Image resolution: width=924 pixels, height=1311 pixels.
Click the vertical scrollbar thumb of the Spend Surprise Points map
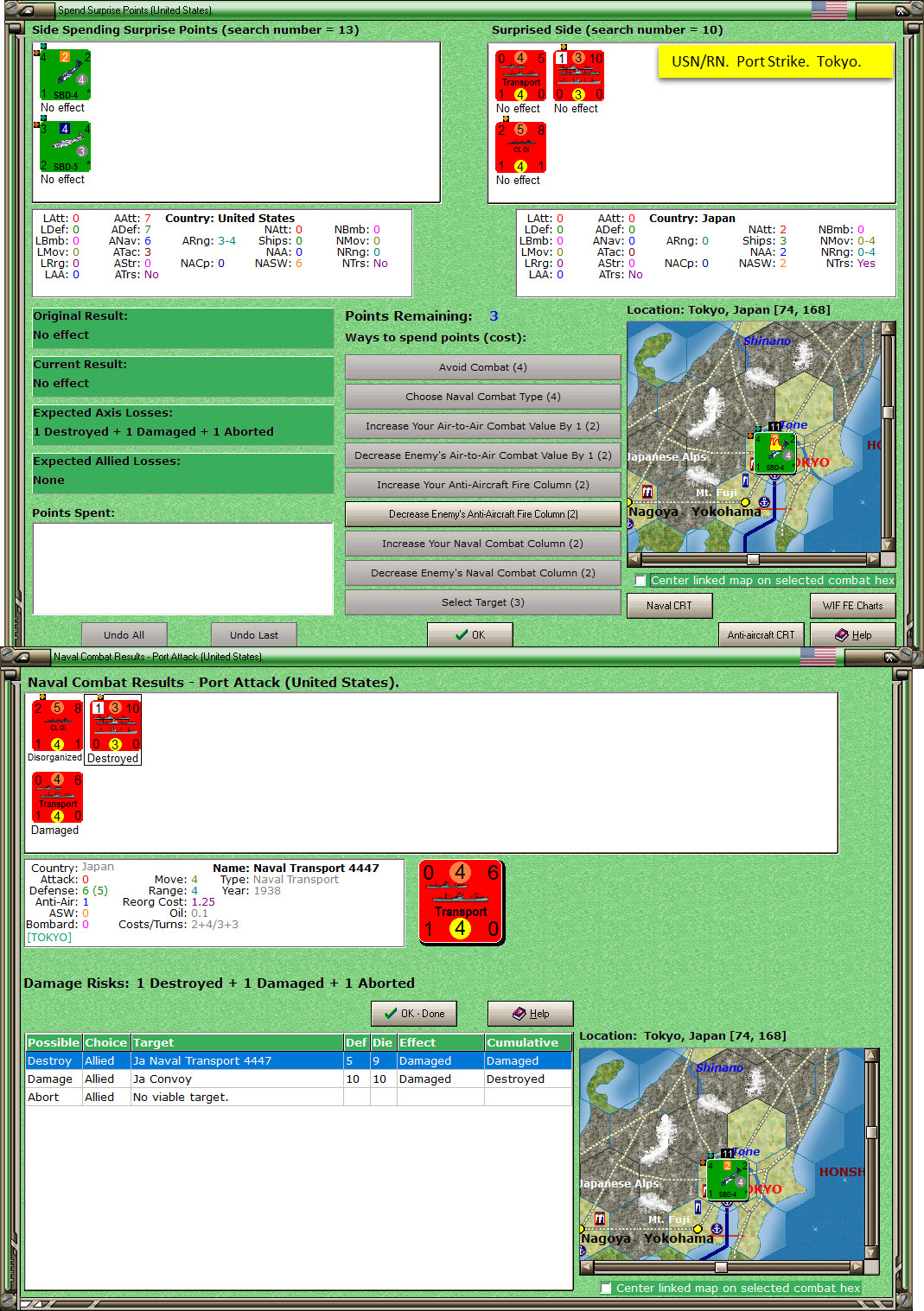point(888,412)
